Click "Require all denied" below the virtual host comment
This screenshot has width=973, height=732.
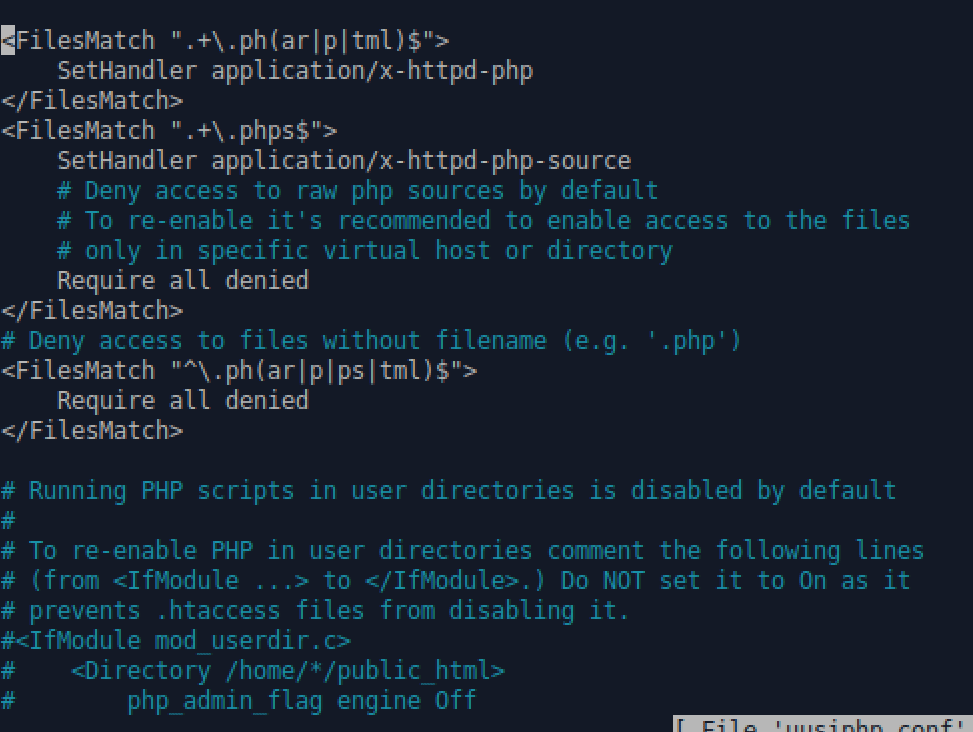[183, 281]
